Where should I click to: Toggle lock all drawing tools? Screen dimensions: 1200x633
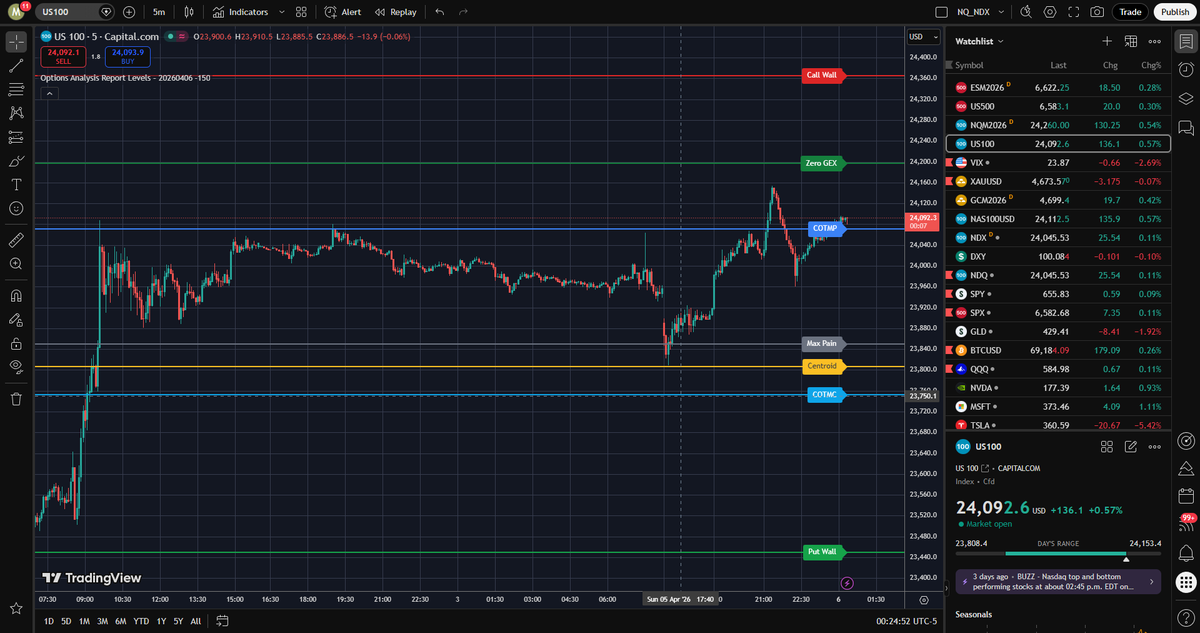(x=16, y=343)
